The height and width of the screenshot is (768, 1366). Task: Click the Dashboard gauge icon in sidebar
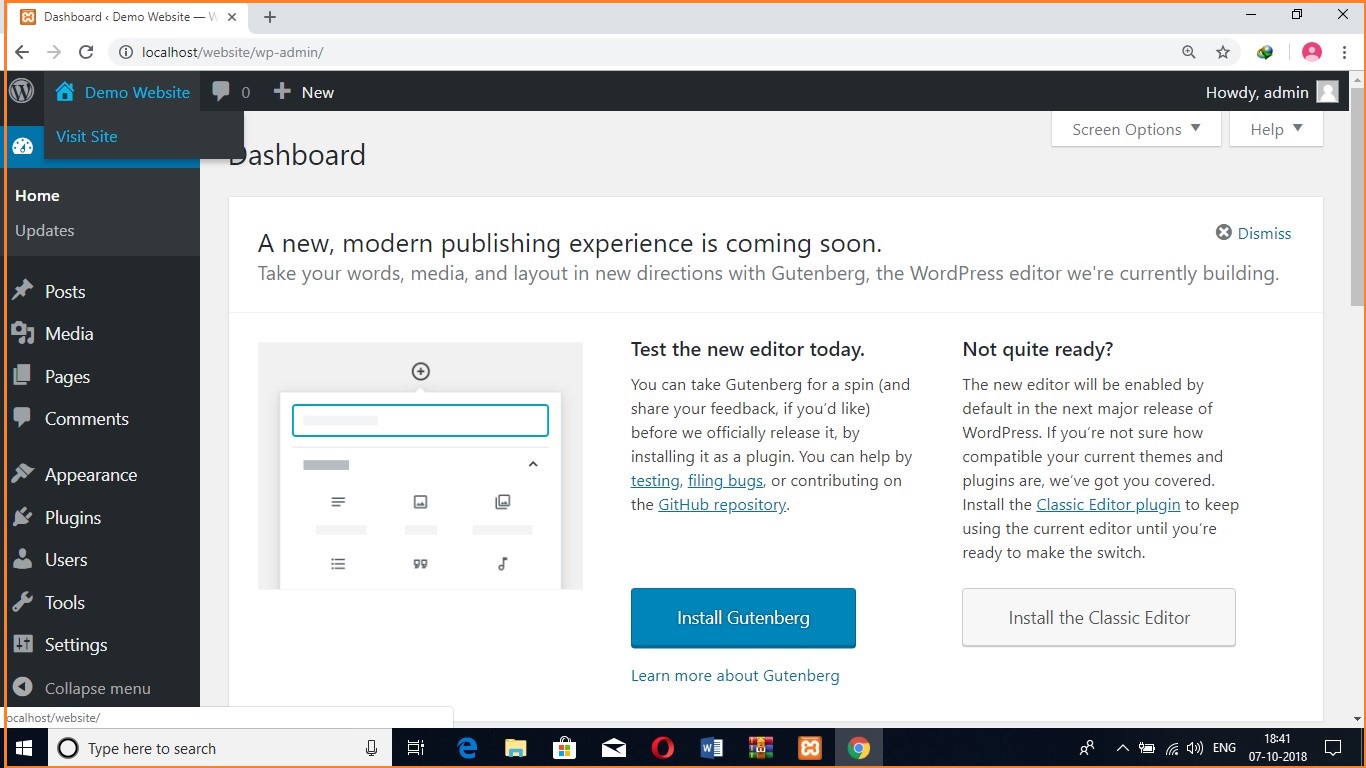tap(22, 147)
